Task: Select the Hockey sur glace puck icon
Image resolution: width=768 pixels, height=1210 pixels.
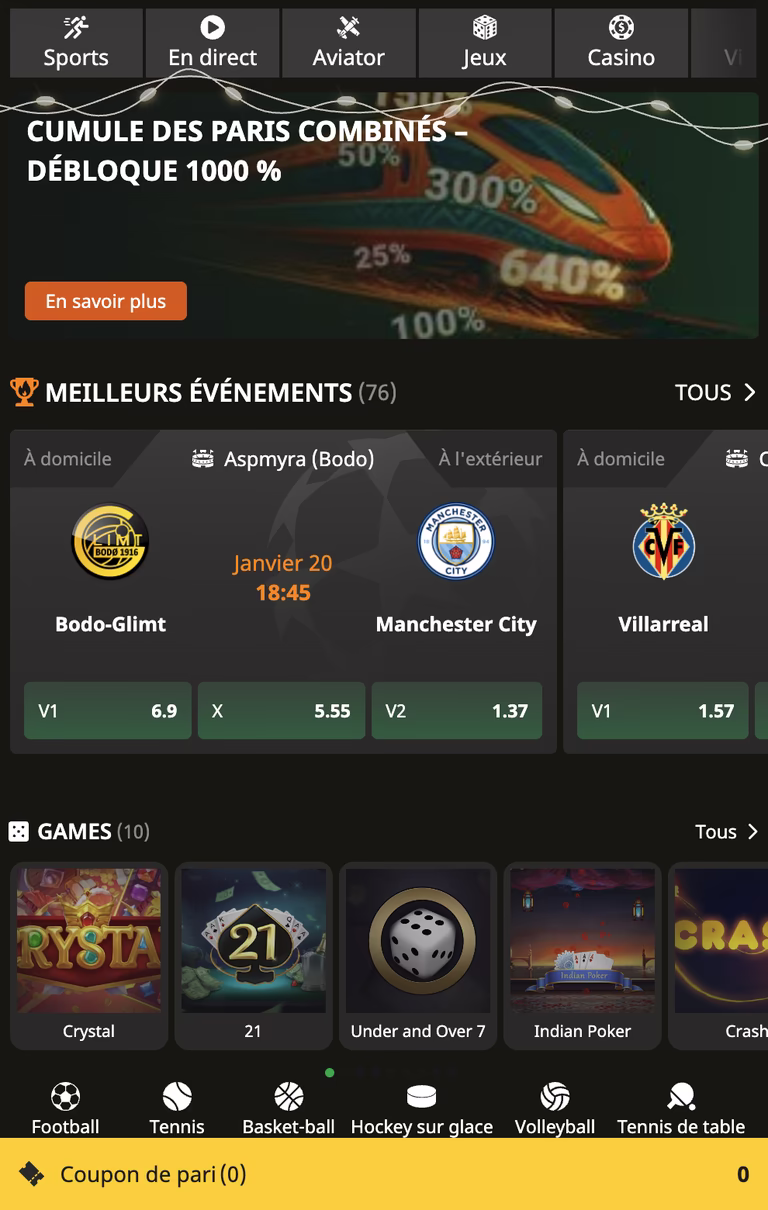Action: [x=422, y=1097]
